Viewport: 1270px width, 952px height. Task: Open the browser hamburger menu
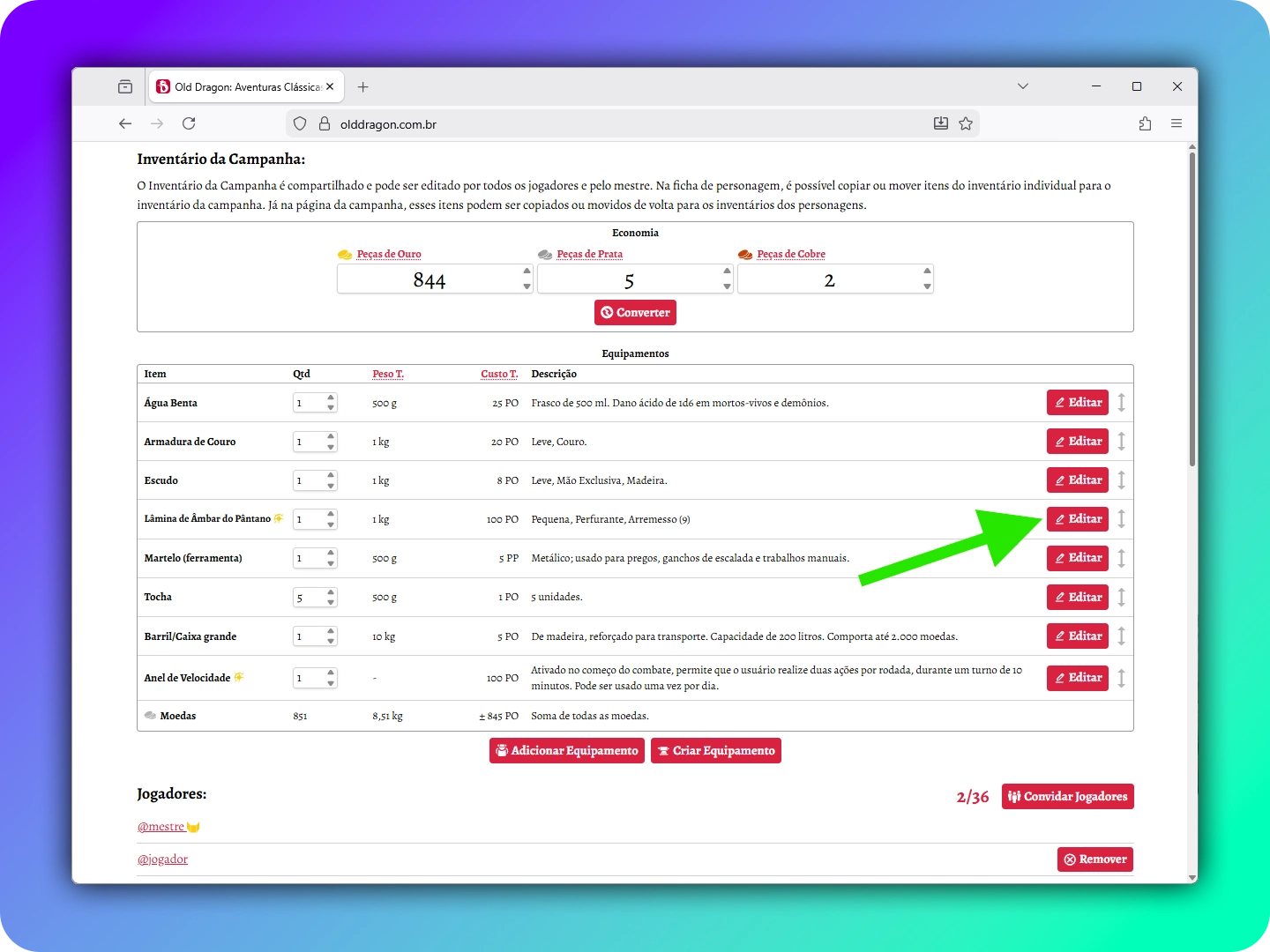(1177, 123)
